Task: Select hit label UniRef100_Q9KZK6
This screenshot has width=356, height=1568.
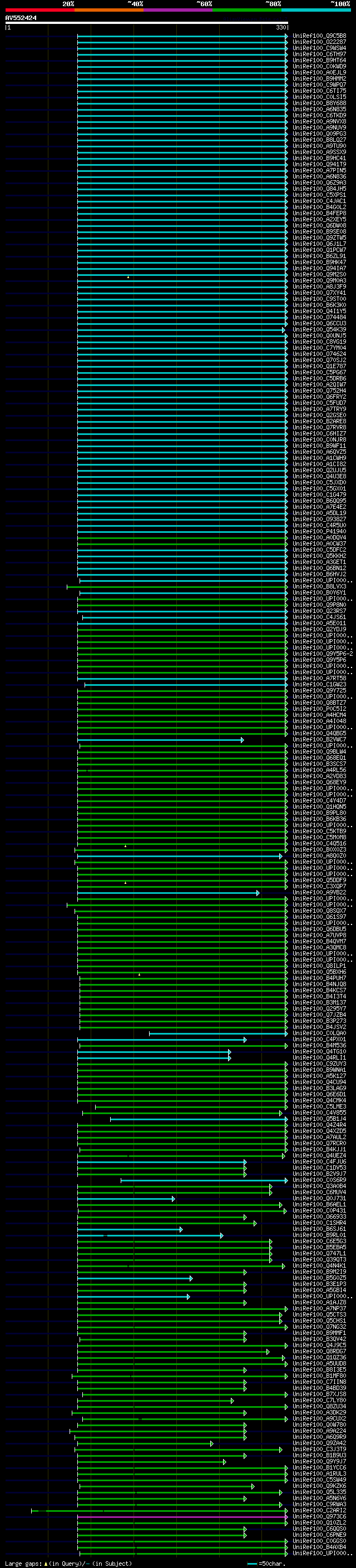Action: (x=319, y=1485)
